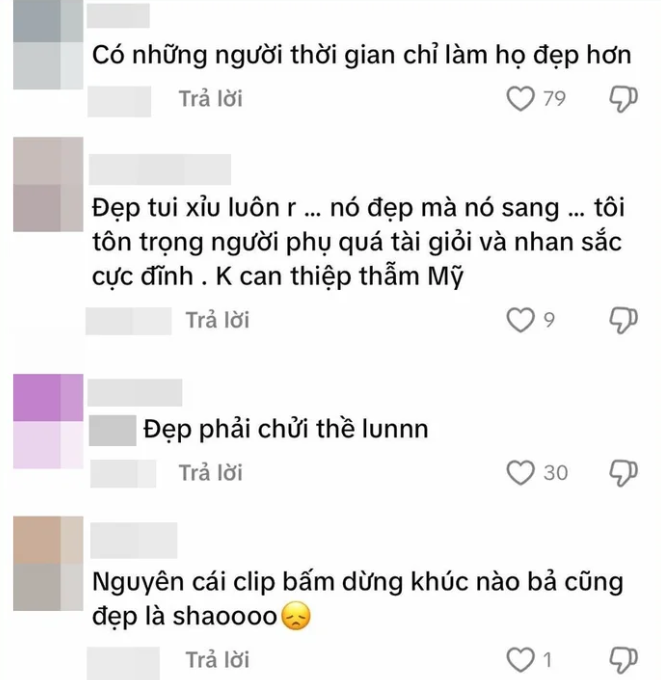Dislike the comment mentioning thẩm Mỹ
661x680 pixels.
pyautogui.click(x=623, y=320)
